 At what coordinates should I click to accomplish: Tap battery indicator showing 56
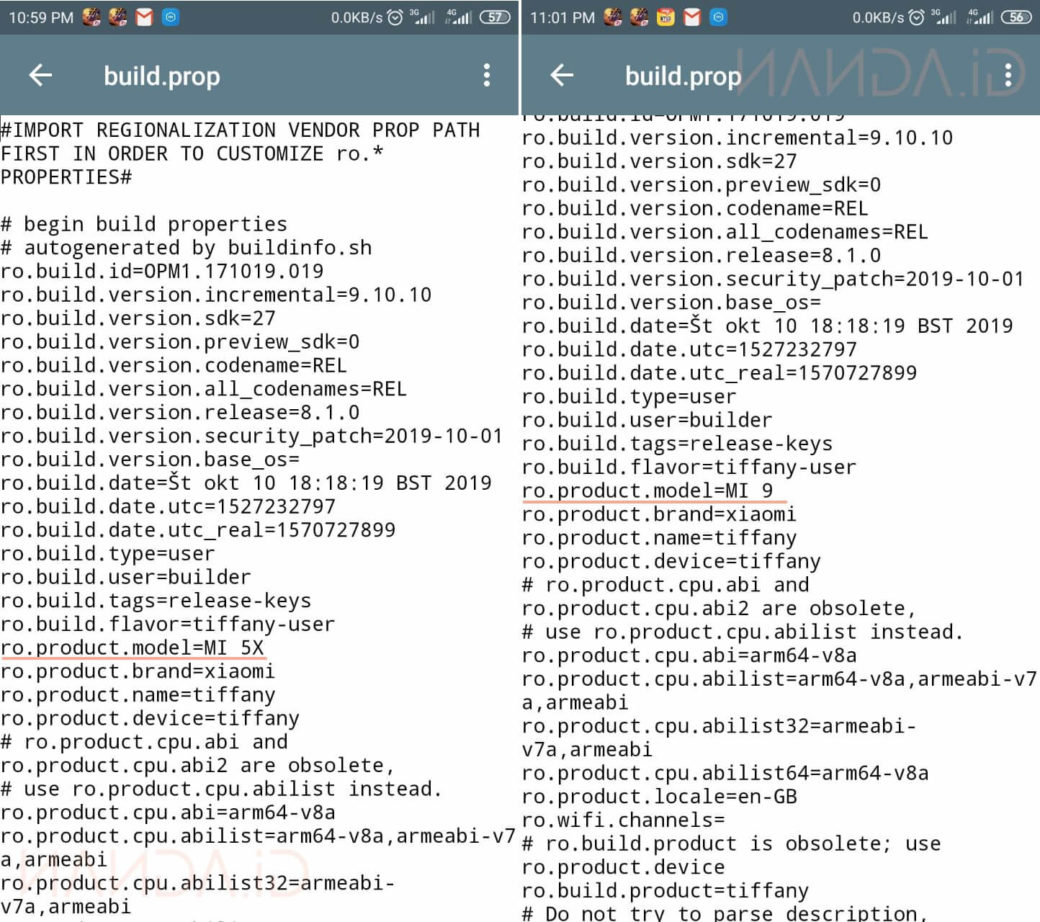point(1016,17)
